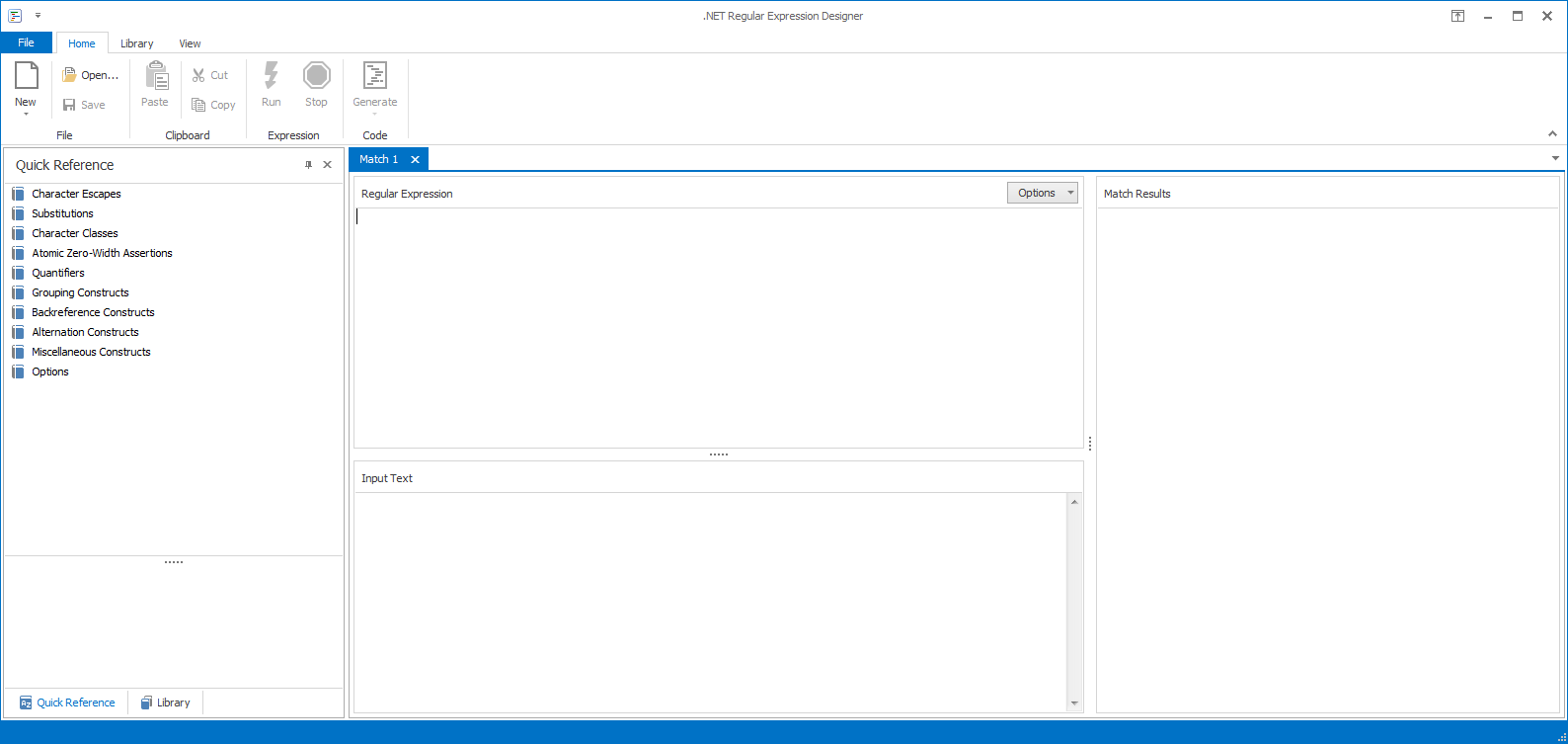The width and height of the screenshot is (1568, 744).
Task: Open Grouping Constructs reference item
Action: tap(80, 292)
